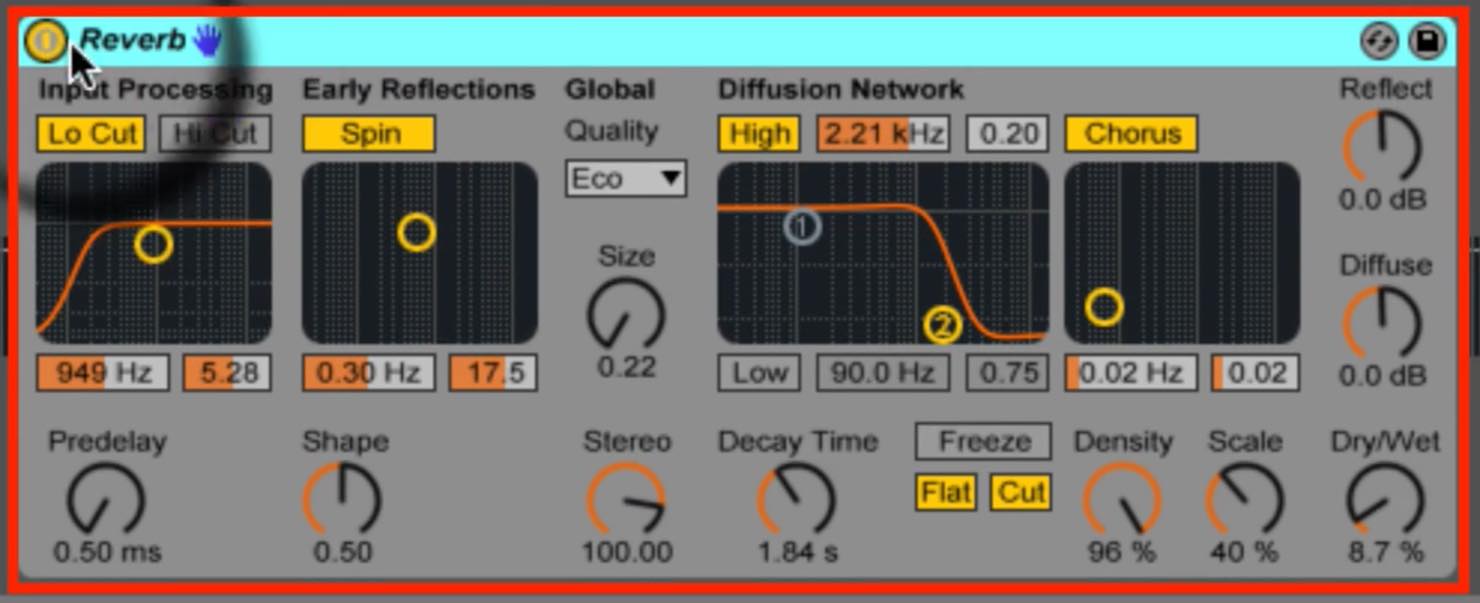Click the Stereo value 100.00
Screen dimensions: 1480x603
(x=627, y=552)
